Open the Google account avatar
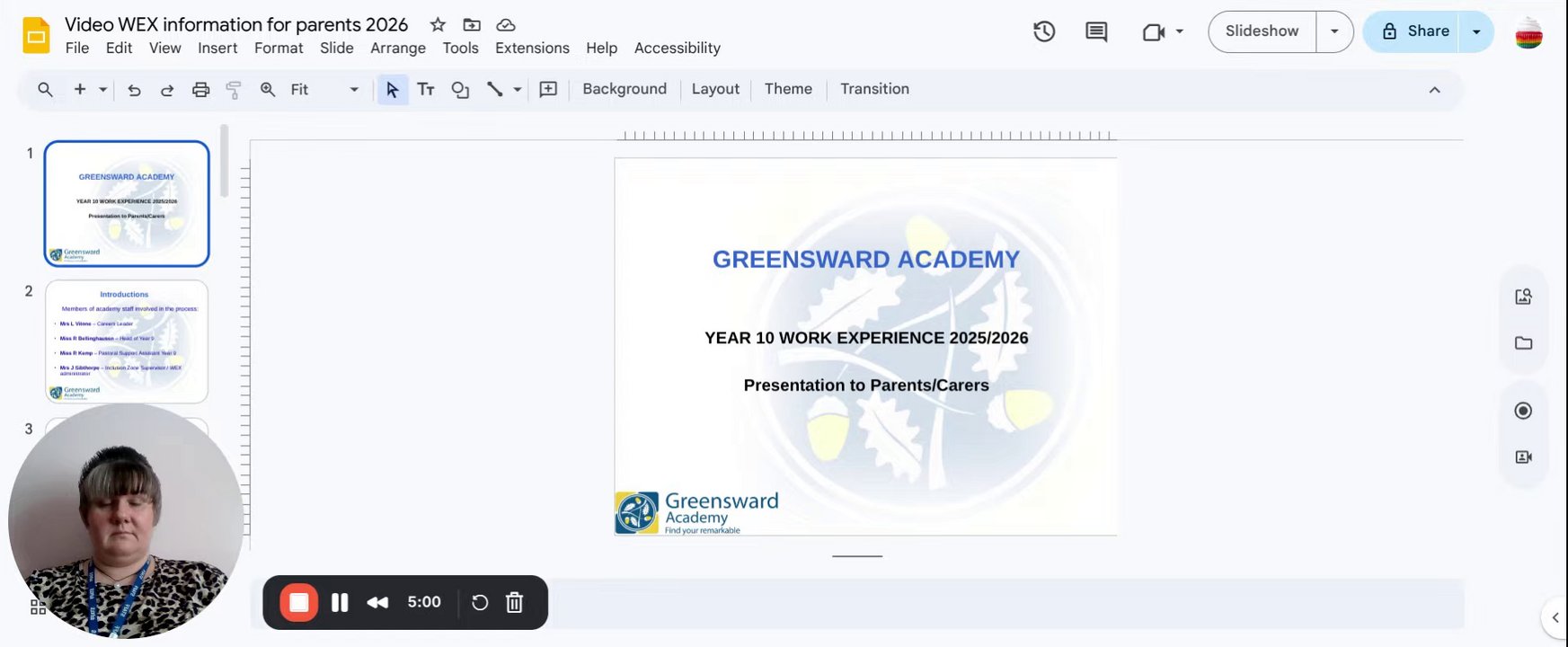 pos(1528,34)
